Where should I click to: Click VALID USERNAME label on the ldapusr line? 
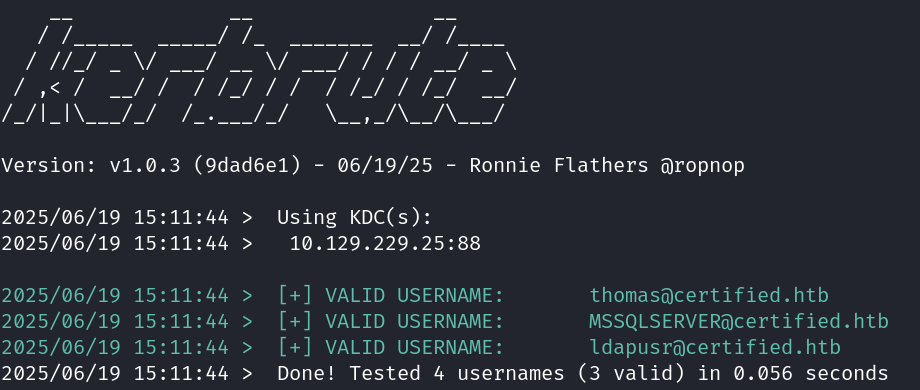pyautogui.click(x=414, y=347)
